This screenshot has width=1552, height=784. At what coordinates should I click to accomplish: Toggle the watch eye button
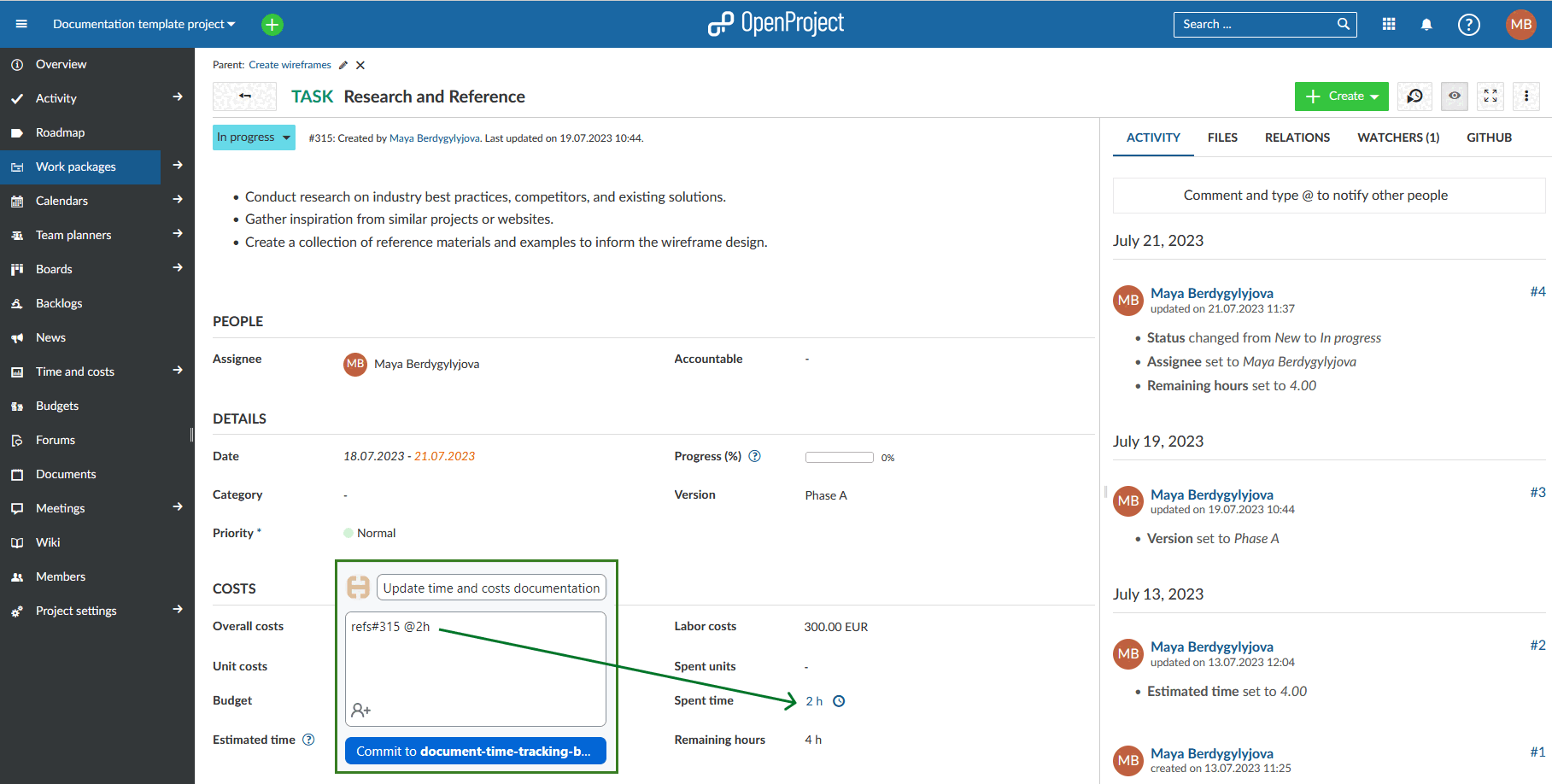tap(1454, 97)
